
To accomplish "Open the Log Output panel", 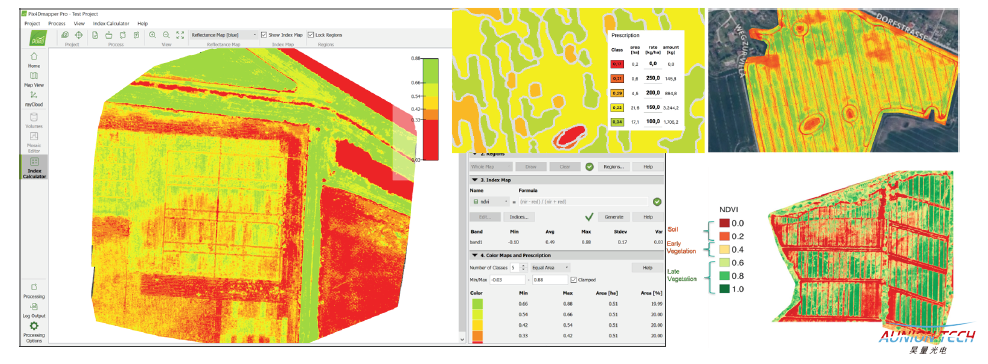I will point(33,310).
